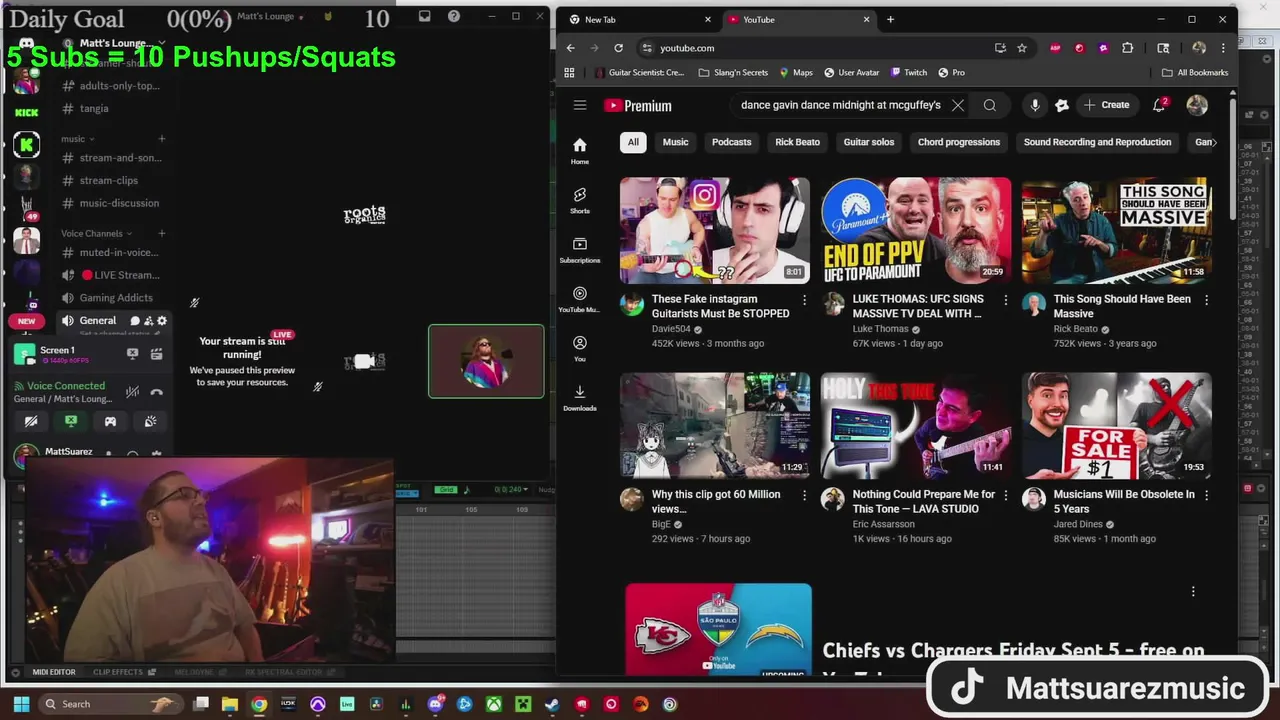Open the Twitch bookmark
This screenshot has height=720, width=1280.
coord(909,72)
